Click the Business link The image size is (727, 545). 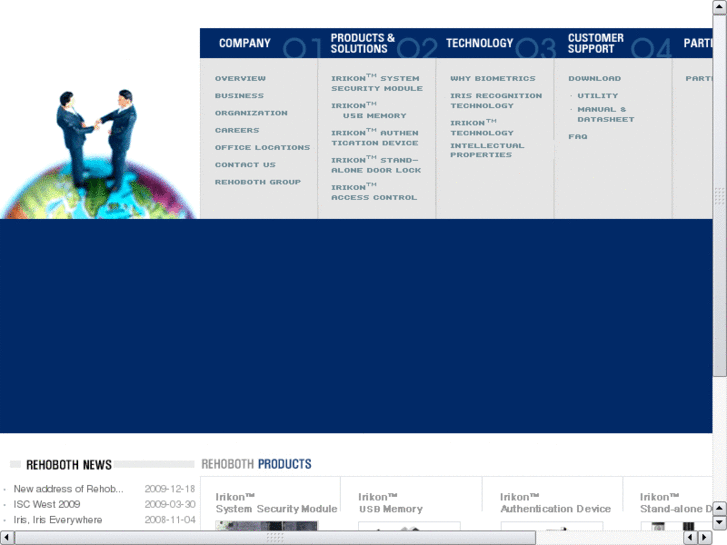point(239,96)
